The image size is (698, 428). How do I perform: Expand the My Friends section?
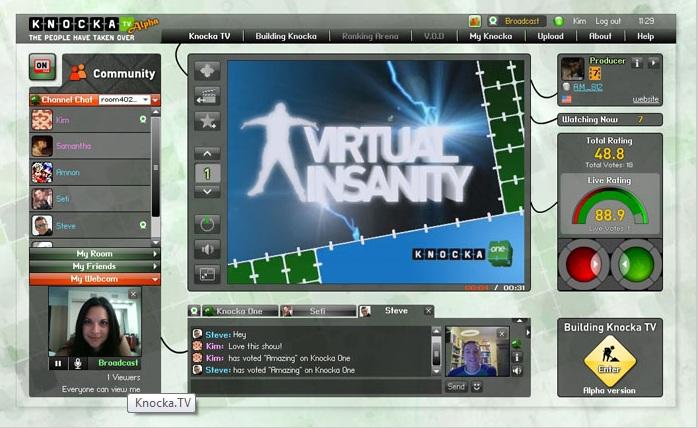tap(94, 266)
